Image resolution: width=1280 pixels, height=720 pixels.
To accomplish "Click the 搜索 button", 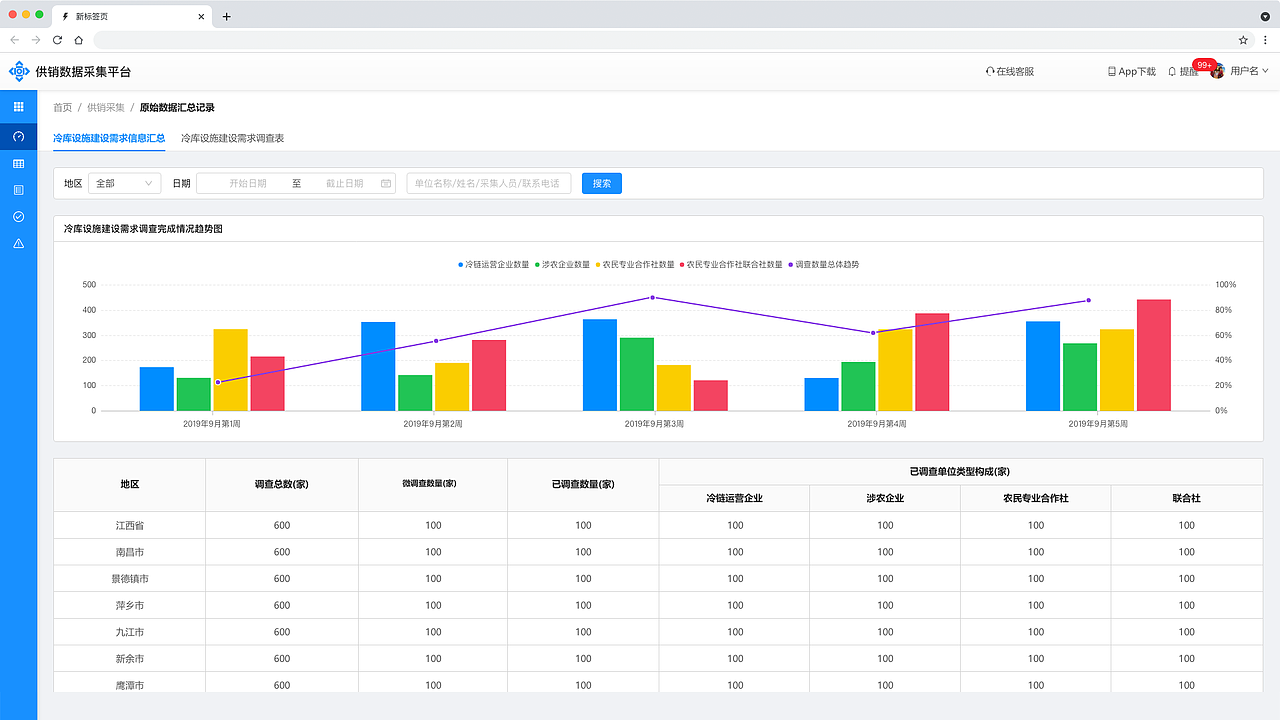I will coord(602,184).
